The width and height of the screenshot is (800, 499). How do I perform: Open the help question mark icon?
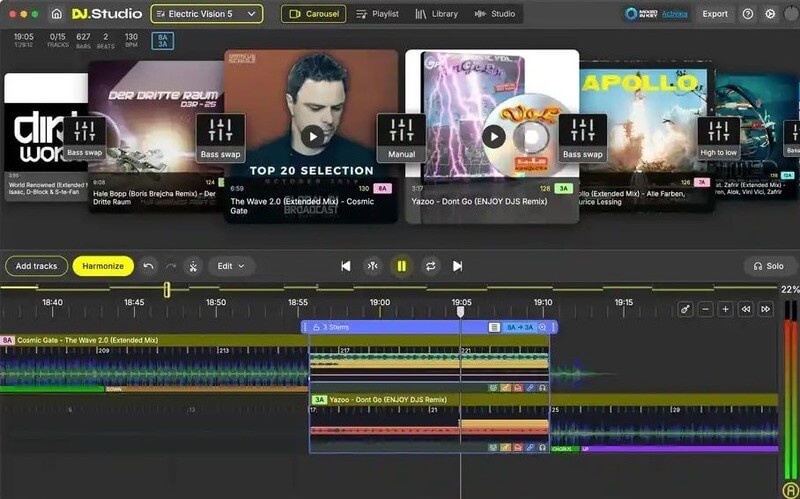748,14
